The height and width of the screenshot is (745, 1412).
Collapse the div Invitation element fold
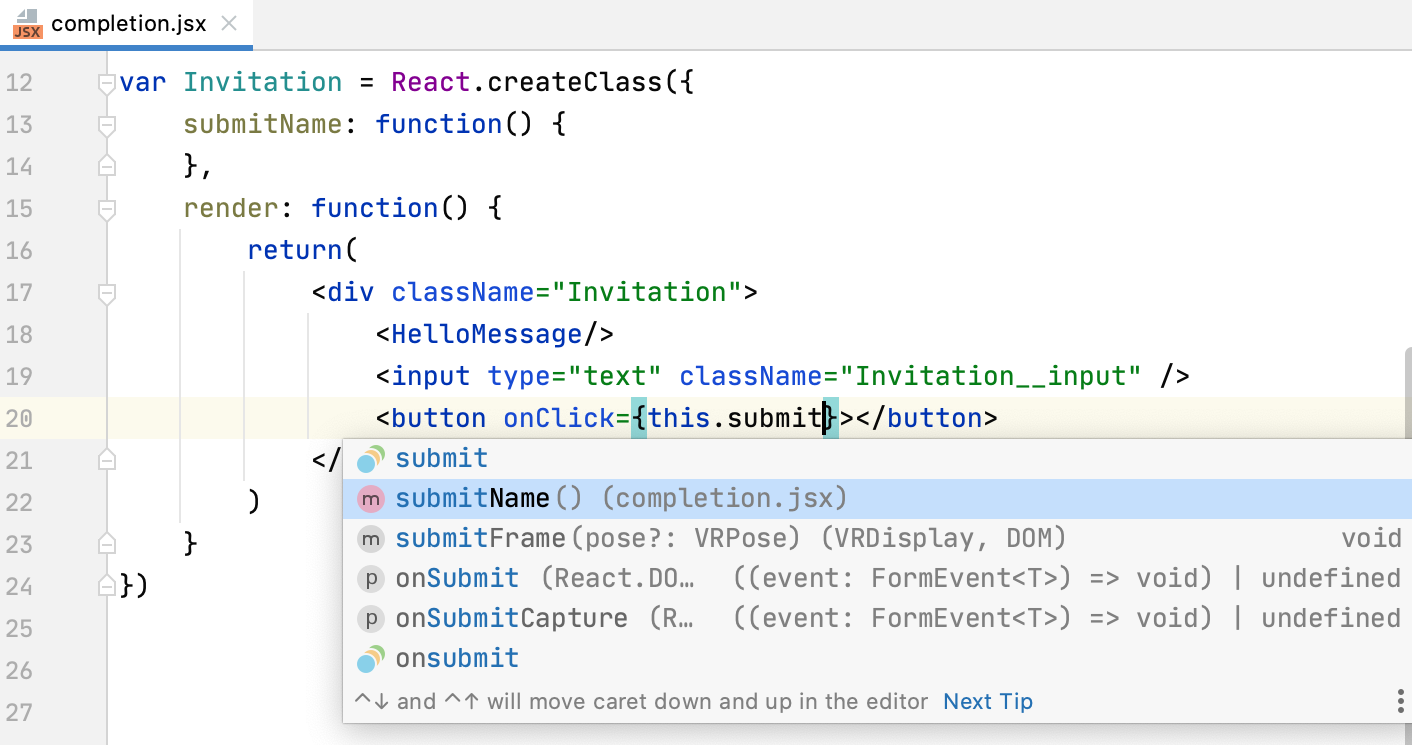pos(105,292)
